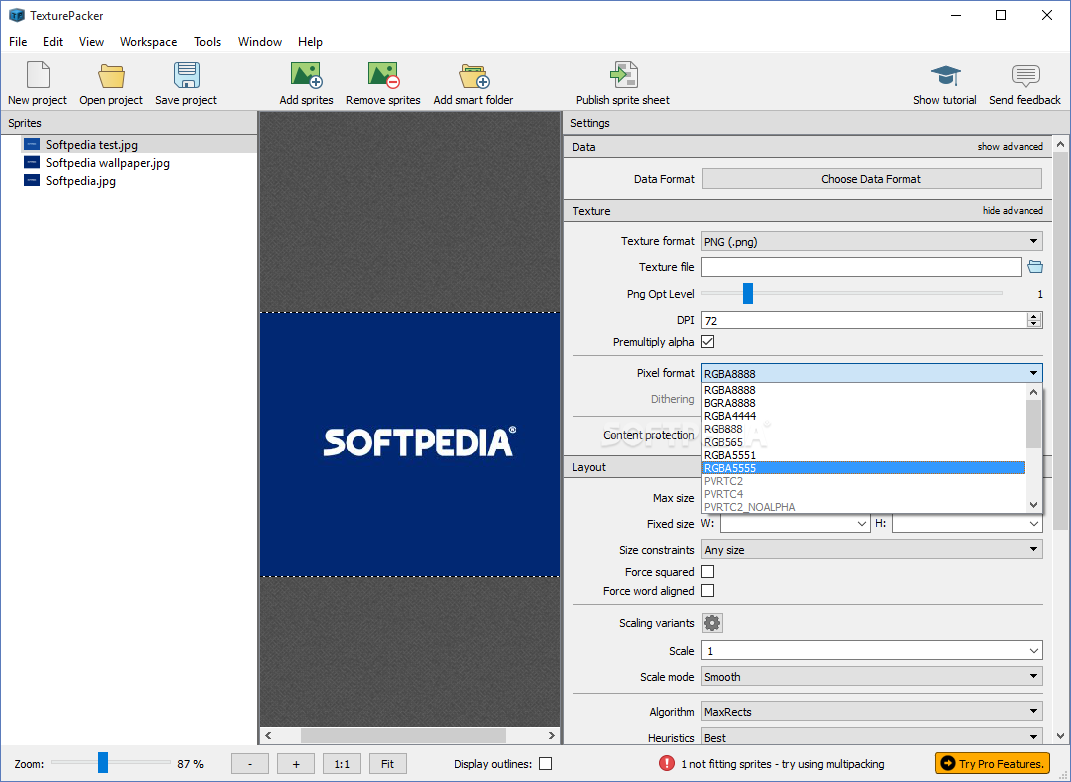
Task: Click the Remove sprites icon
Action: click(x=383, y=75)
